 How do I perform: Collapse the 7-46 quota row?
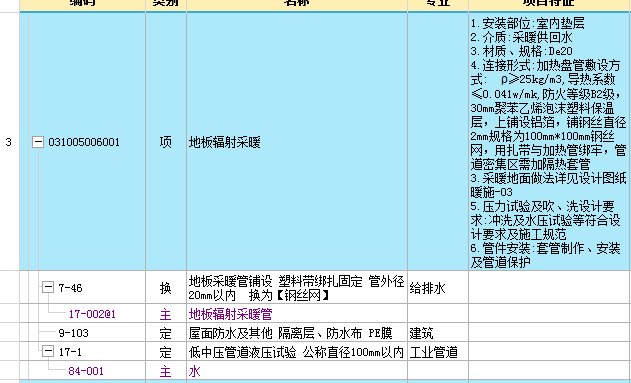click(x=48, y=287)
